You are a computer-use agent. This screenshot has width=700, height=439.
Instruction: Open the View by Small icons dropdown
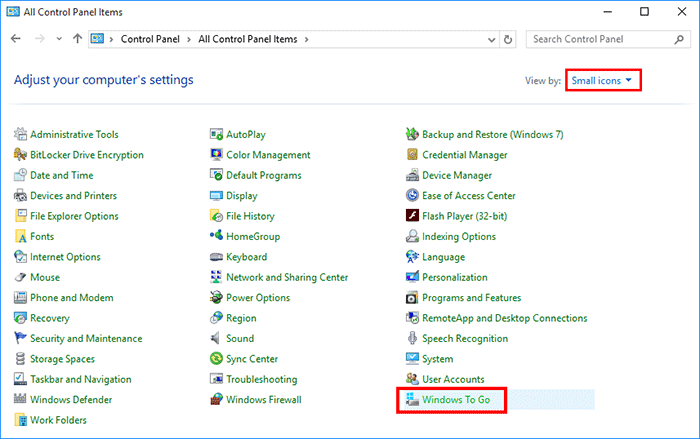(602, 80)
